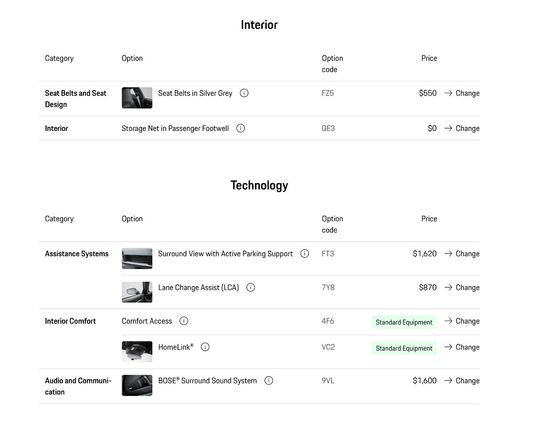Show info for BOSE Surround Sound System
This screenshot has width=544, height=435.
click(269, 381)
